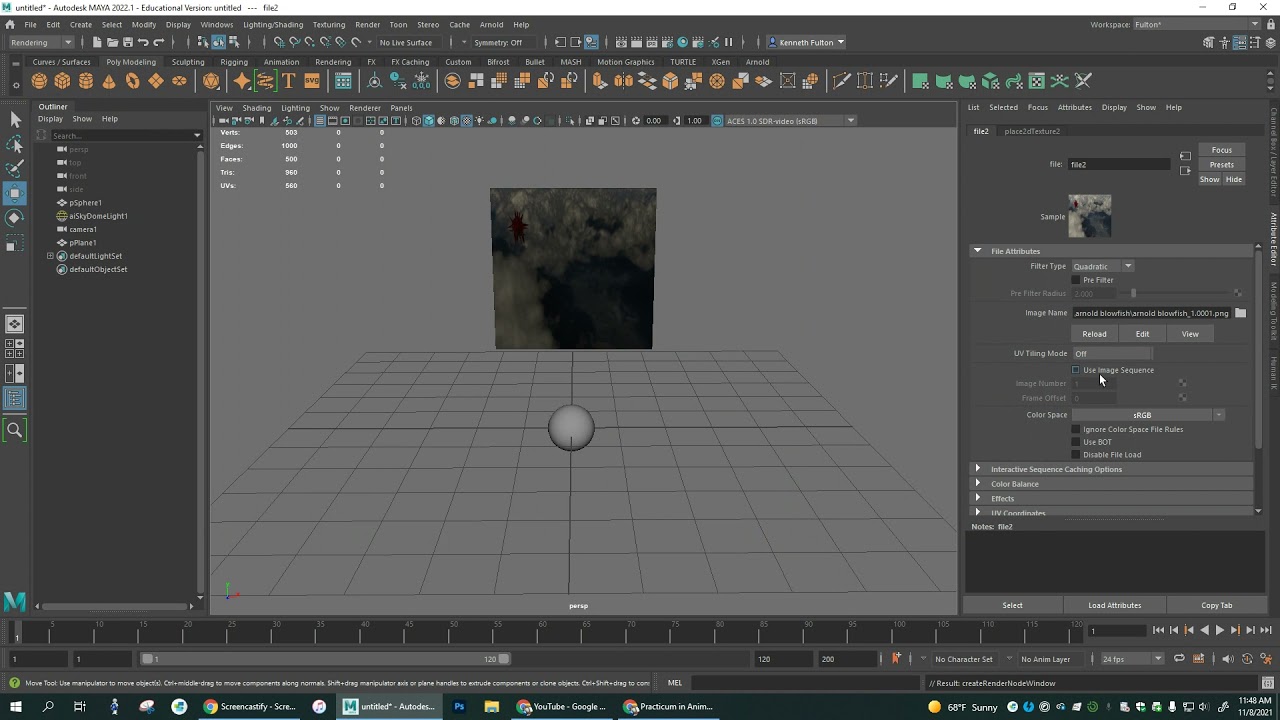Screen dimensions: 1280x720
Task: Click the playback range slider bar
Action: tap(326, 659)
